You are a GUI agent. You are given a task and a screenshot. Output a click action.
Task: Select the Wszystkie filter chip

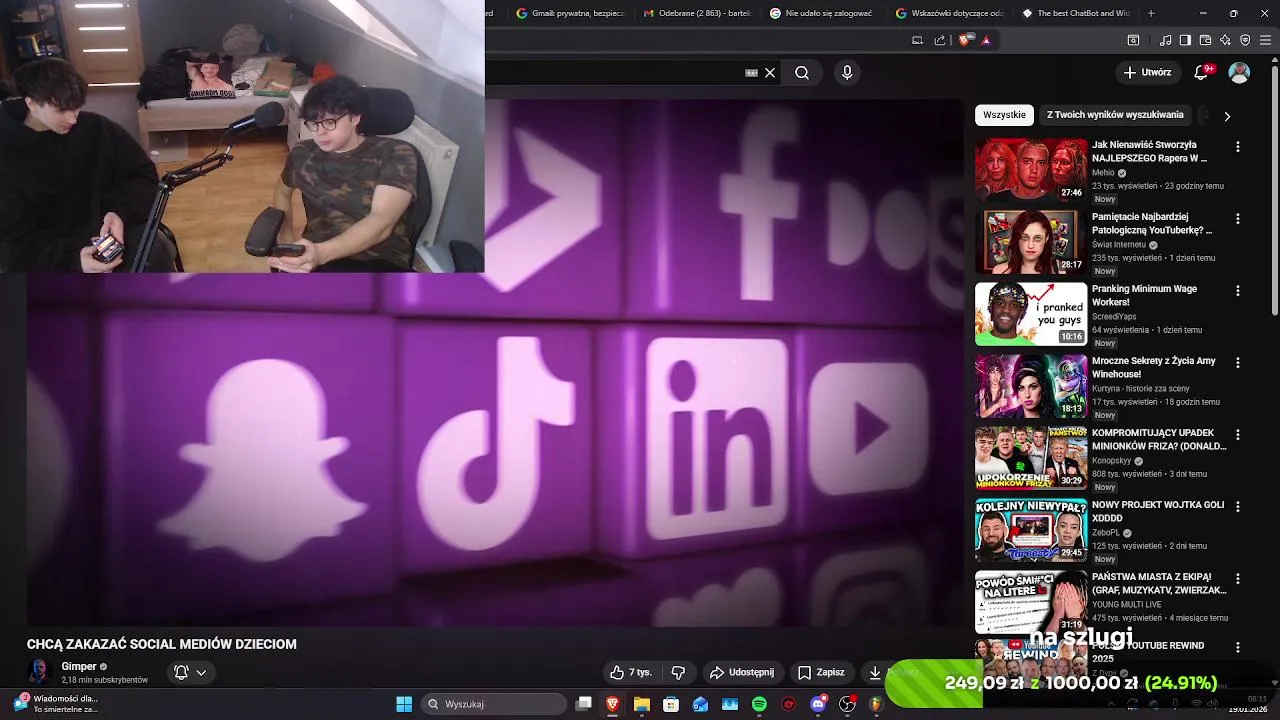pos(1004,115)
